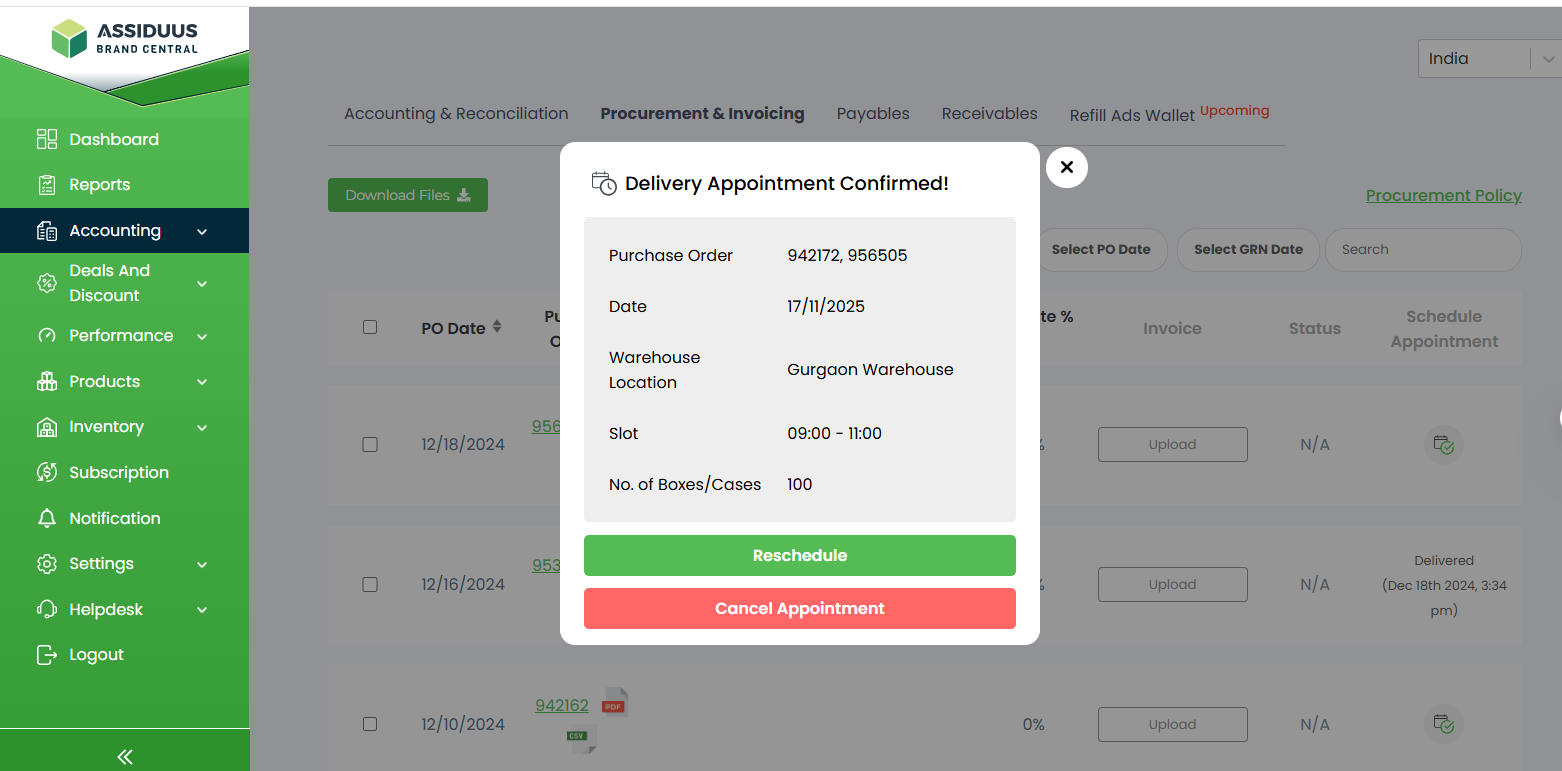Click the Logout icon in sidebar
This screenshot has height=771, width=1562.
[47, 655]
